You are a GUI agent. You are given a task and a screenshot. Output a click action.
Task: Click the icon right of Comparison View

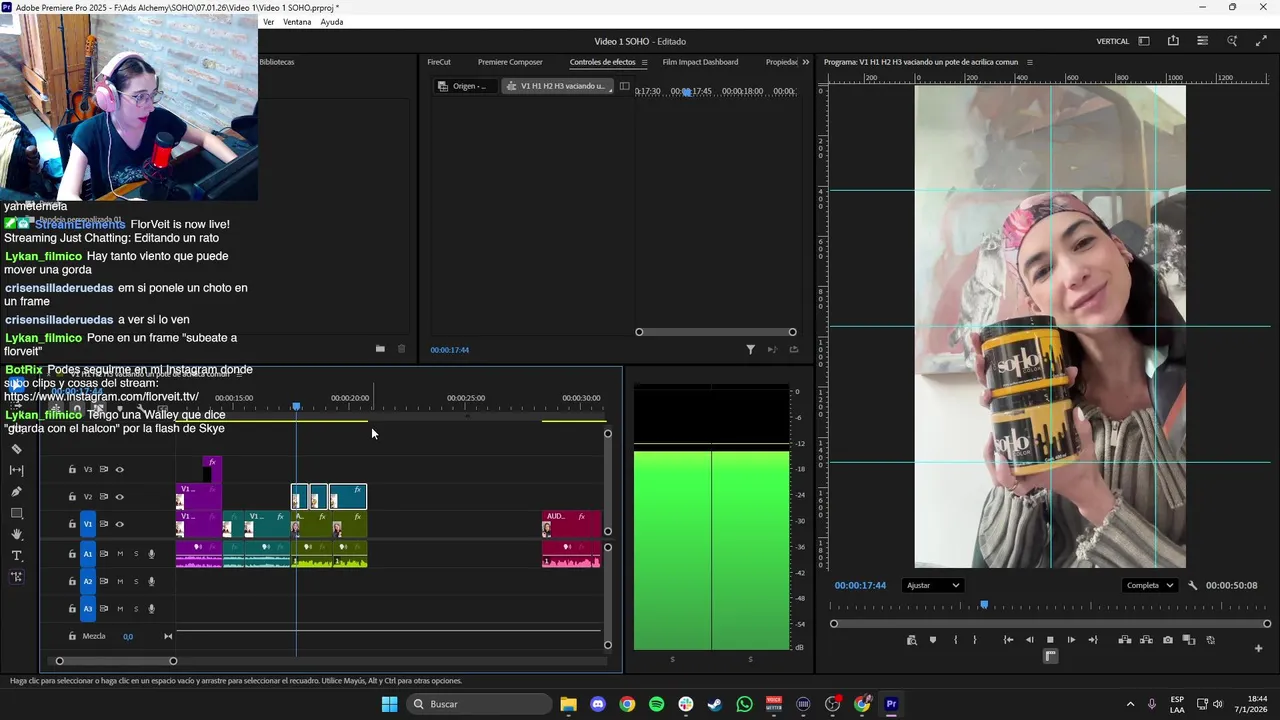tap(1211, 640)
